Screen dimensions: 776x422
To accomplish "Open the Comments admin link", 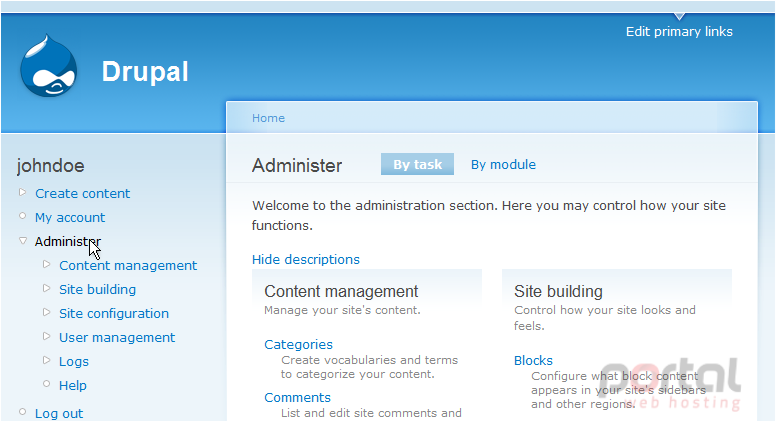I will coord(297,398).
